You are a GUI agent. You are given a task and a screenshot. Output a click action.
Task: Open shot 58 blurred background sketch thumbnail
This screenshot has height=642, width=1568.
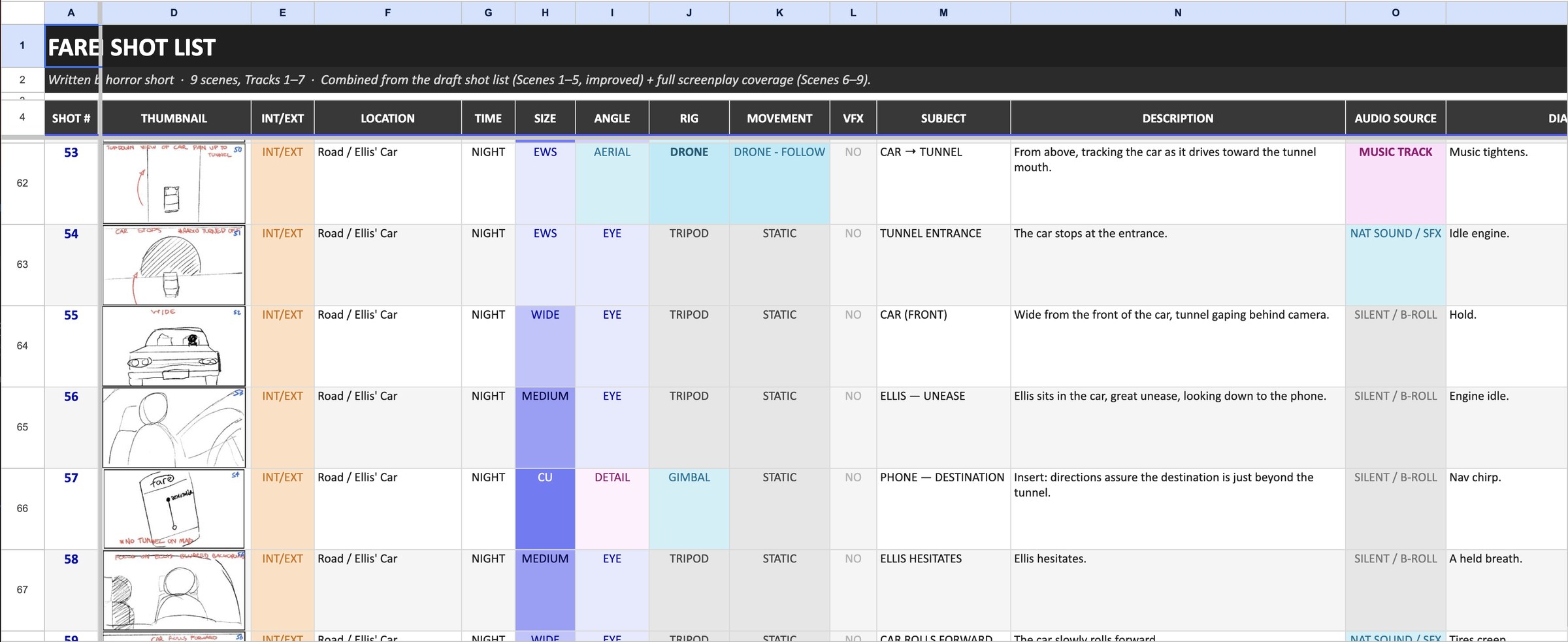174,590
